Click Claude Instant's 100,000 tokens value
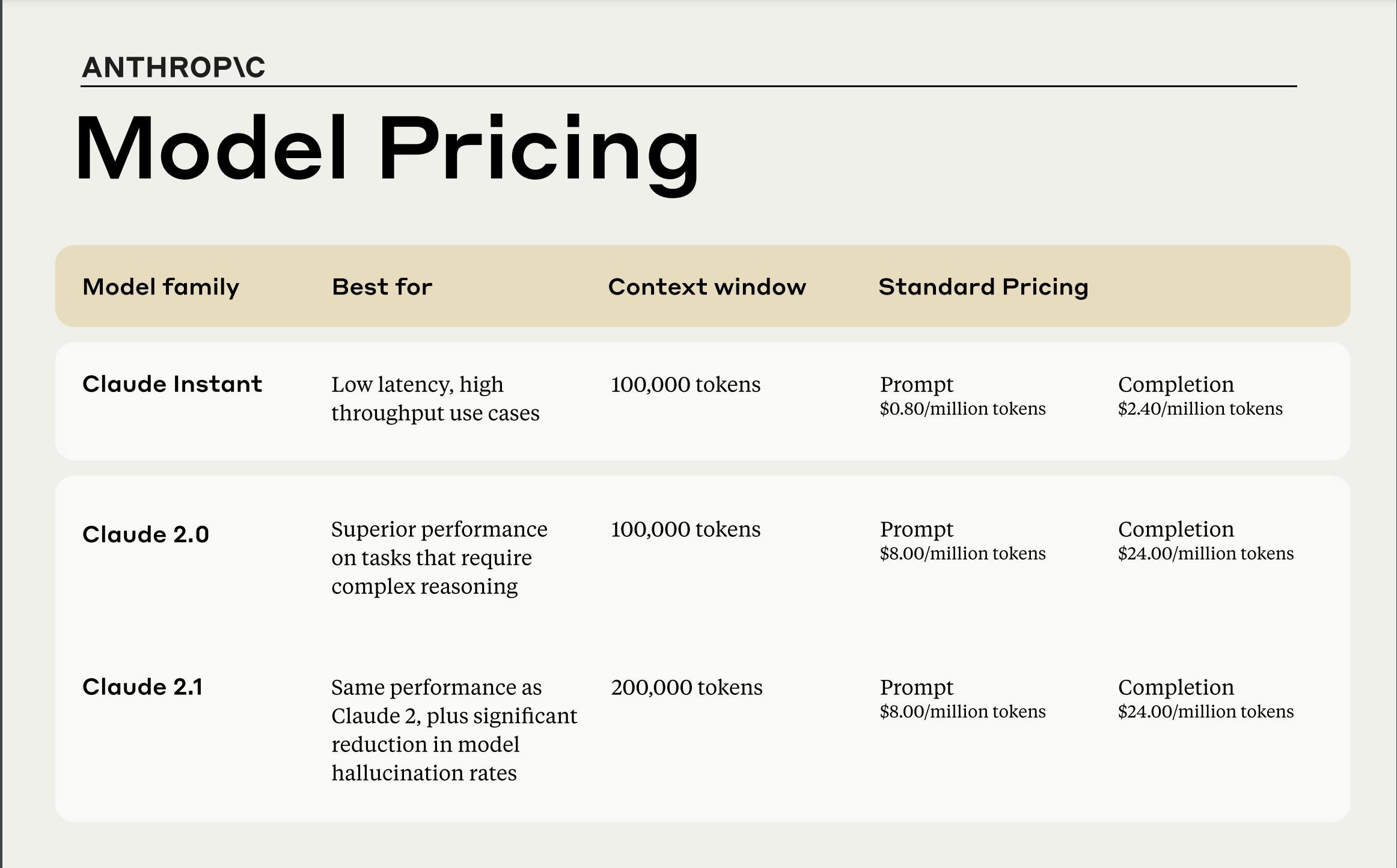This screenshot has height=868, width=1397. [685, 384]
